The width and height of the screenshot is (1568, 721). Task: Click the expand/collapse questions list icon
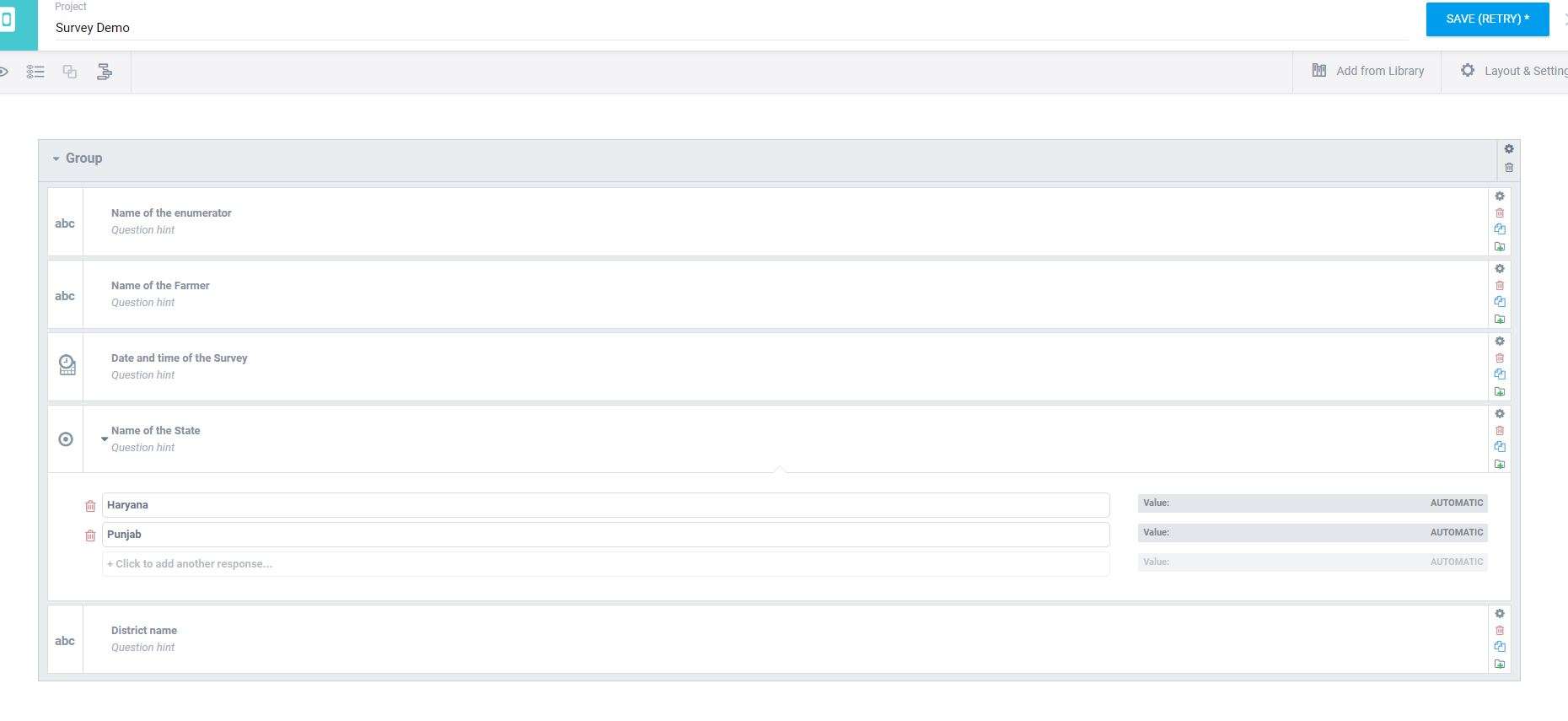[35, 72]
